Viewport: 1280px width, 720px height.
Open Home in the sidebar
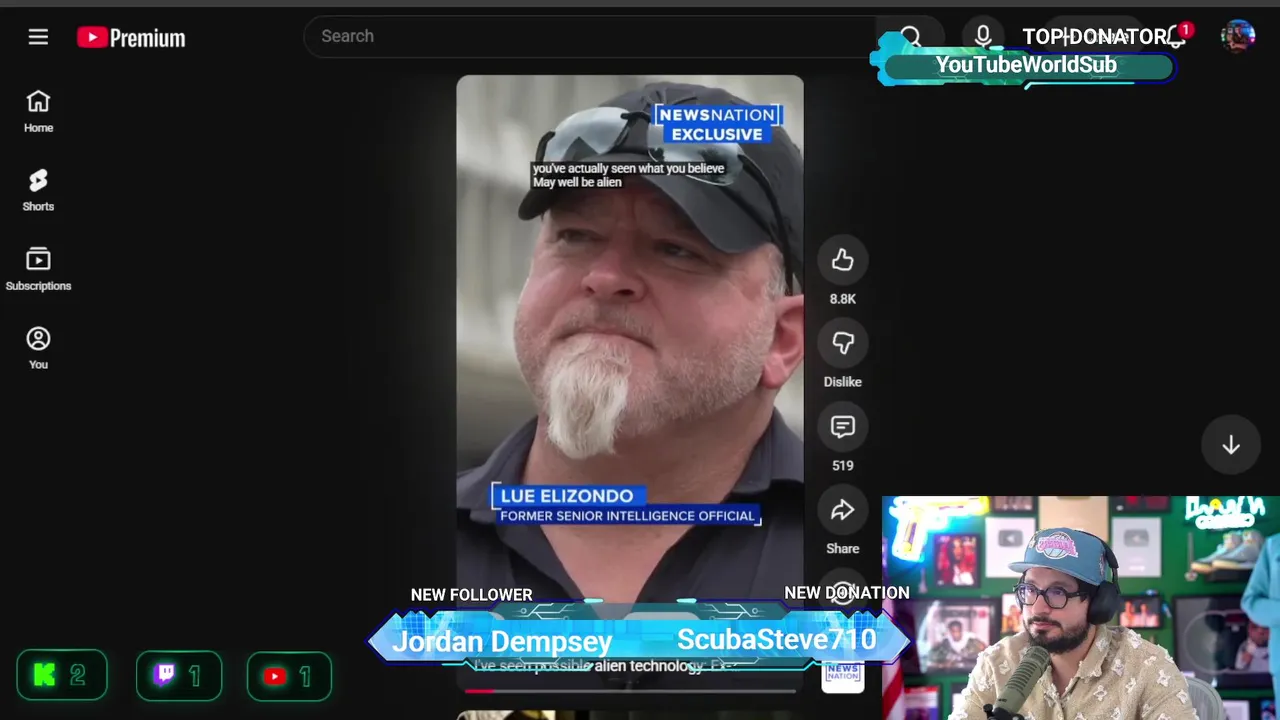(x=38, y=111)
